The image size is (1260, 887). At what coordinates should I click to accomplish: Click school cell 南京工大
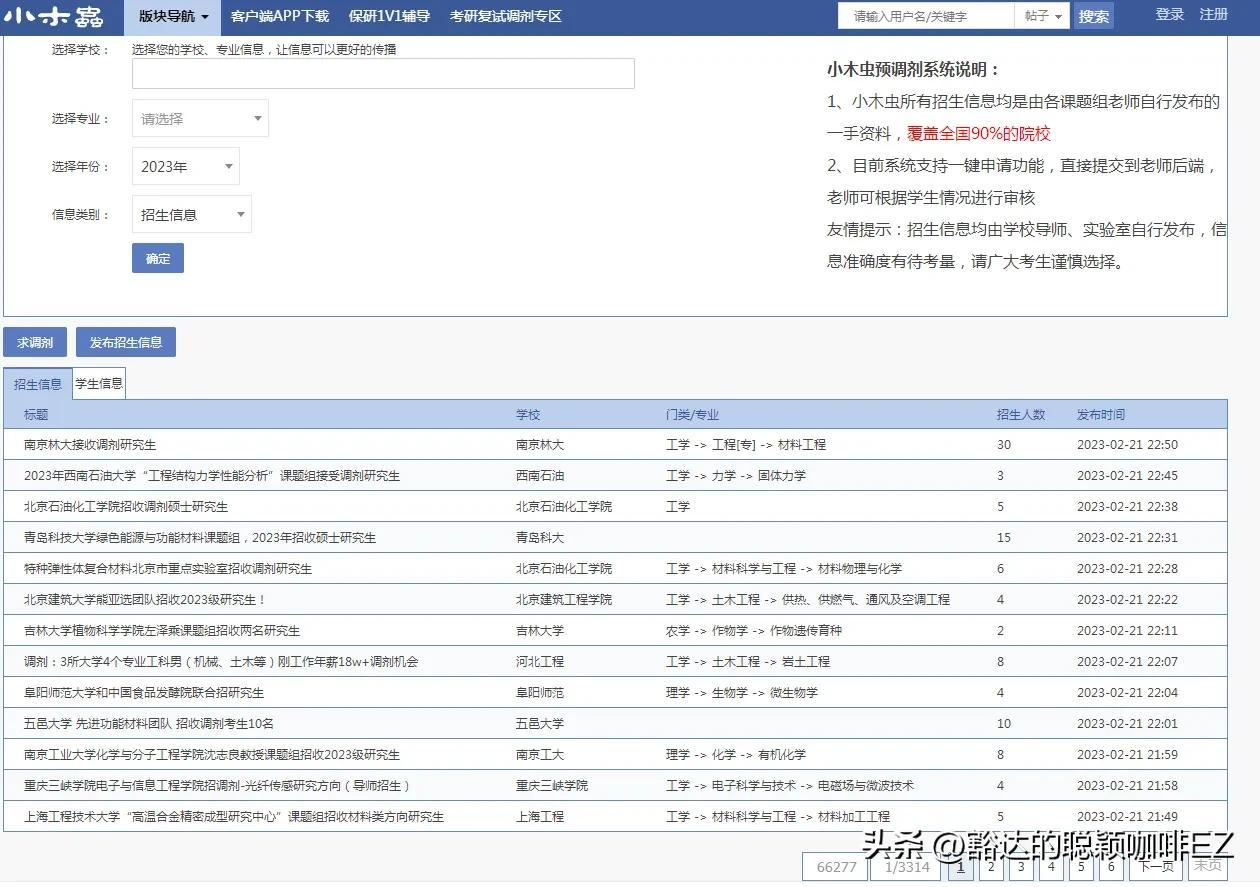(x=540, y=754)
